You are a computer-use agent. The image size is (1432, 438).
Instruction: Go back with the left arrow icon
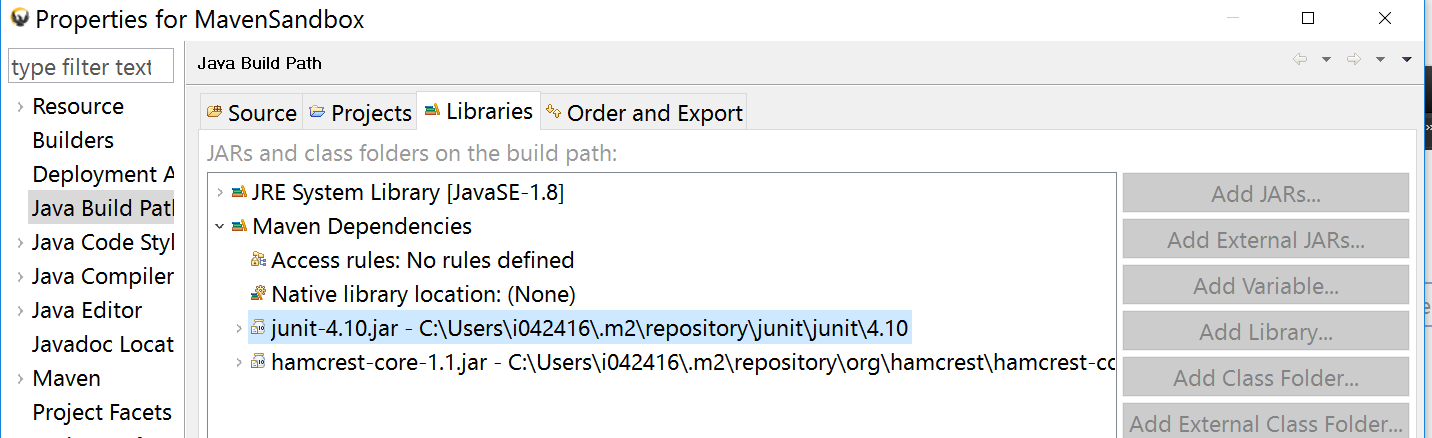[x=1300, y=60]
